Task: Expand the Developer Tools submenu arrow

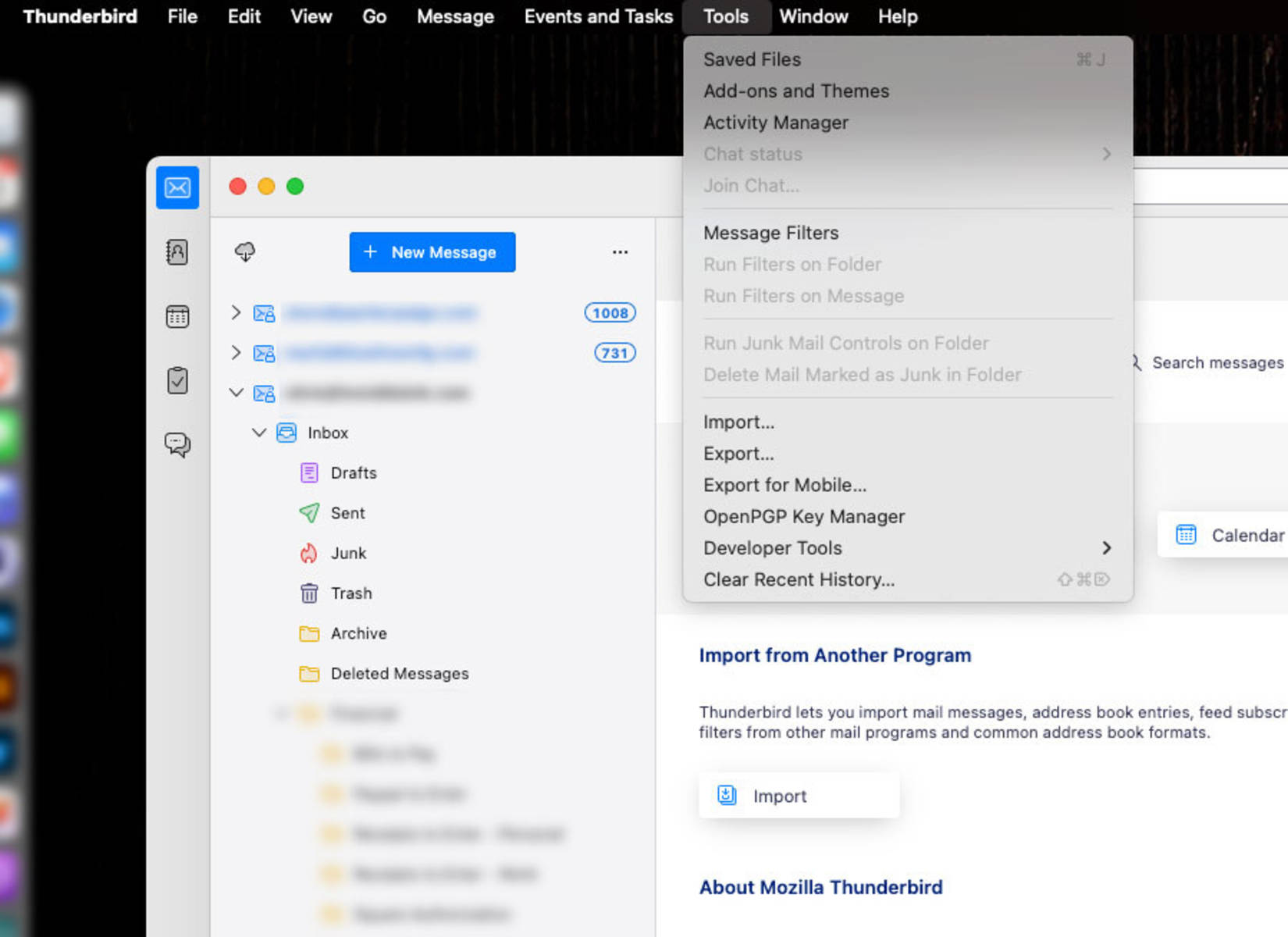Action: [x=1106, y=548]
